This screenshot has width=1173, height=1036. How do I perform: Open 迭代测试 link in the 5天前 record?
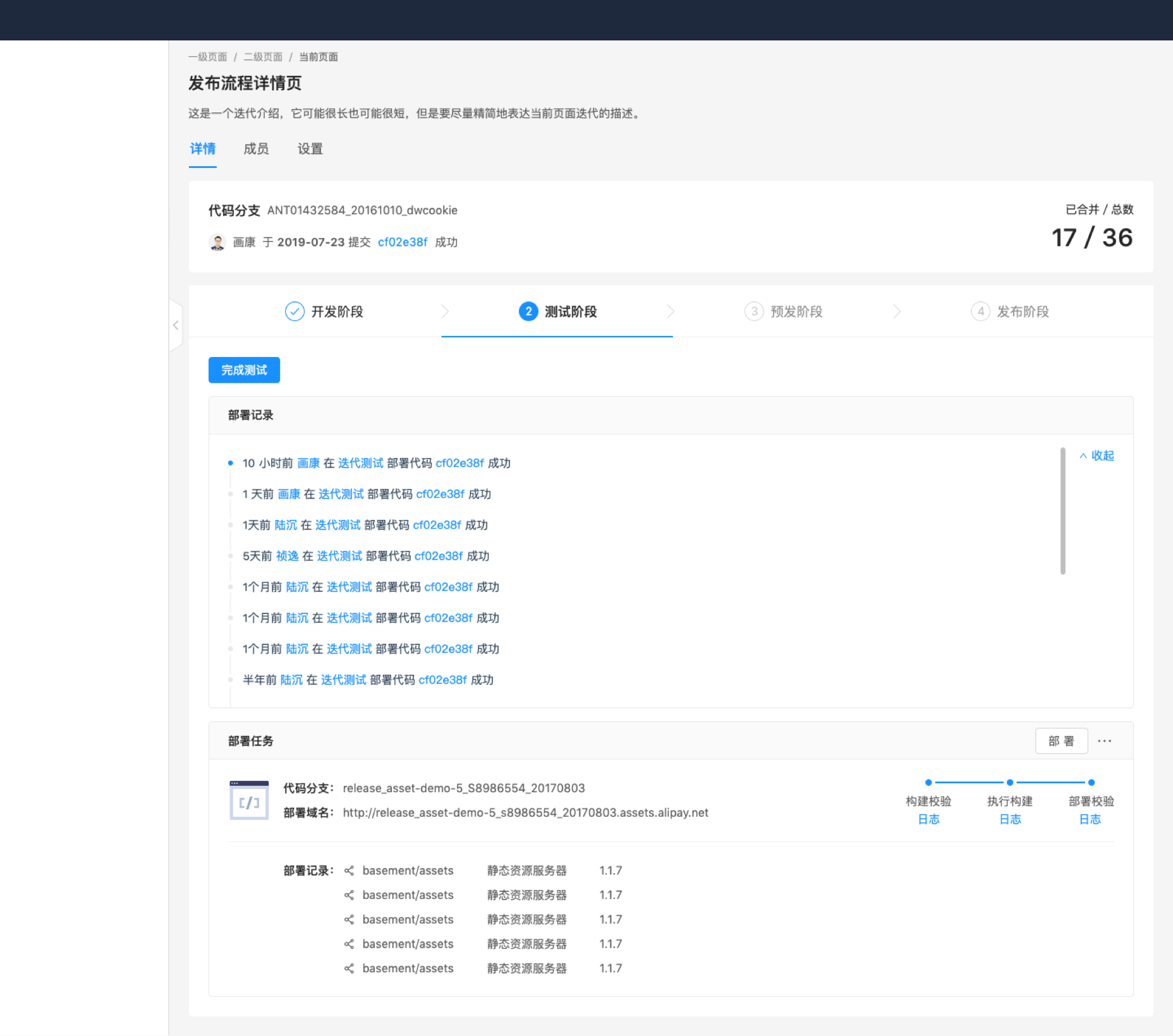pos(339,556)
